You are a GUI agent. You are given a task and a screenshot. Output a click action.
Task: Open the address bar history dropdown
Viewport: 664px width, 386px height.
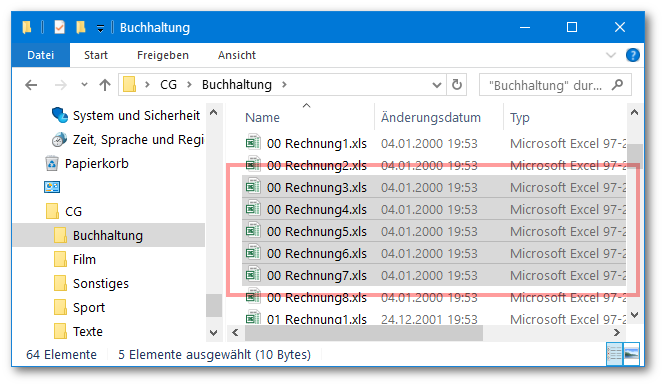point(437,85)
